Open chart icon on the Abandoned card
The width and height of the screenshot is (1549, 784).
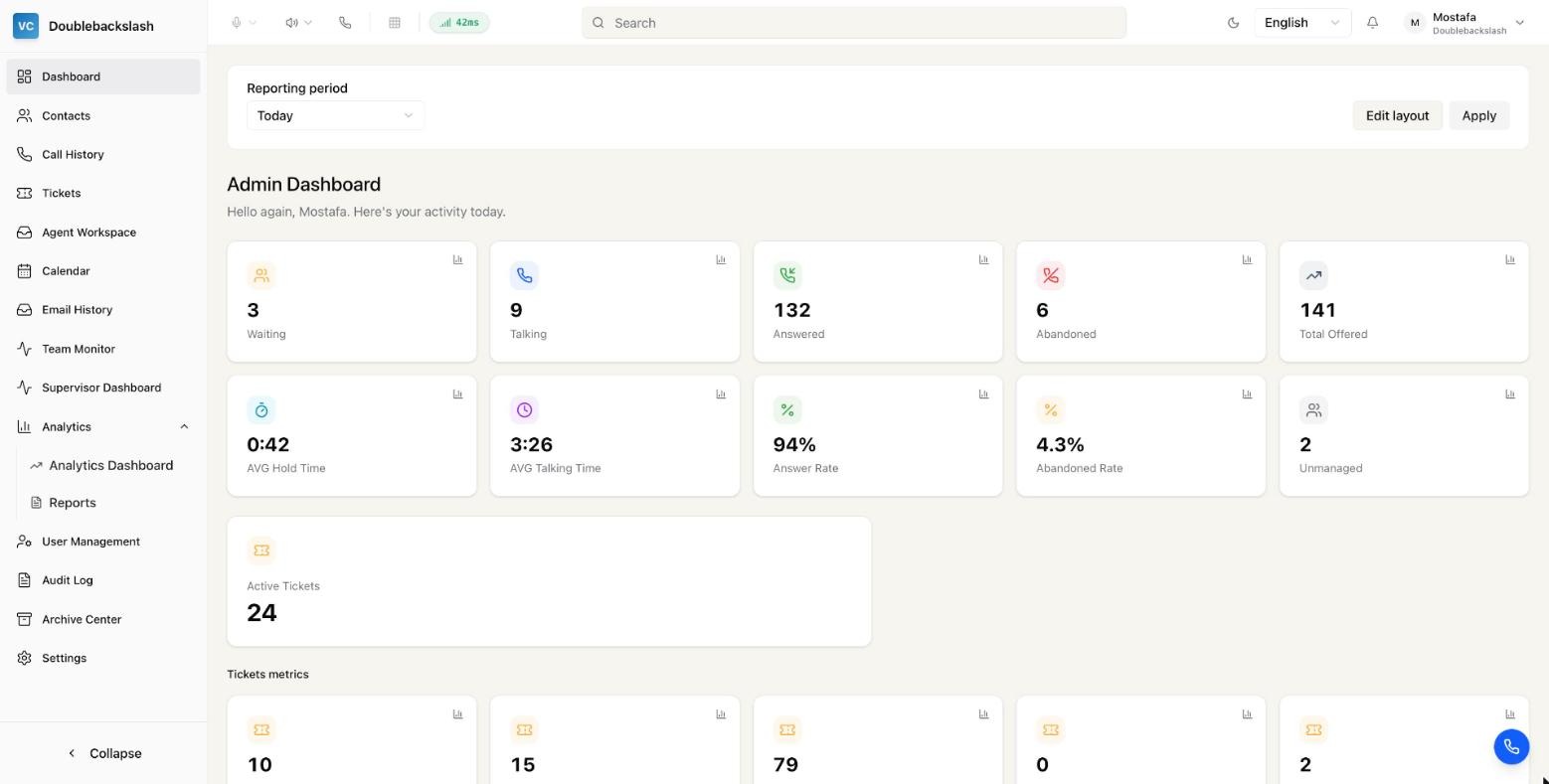point(1247,259)
